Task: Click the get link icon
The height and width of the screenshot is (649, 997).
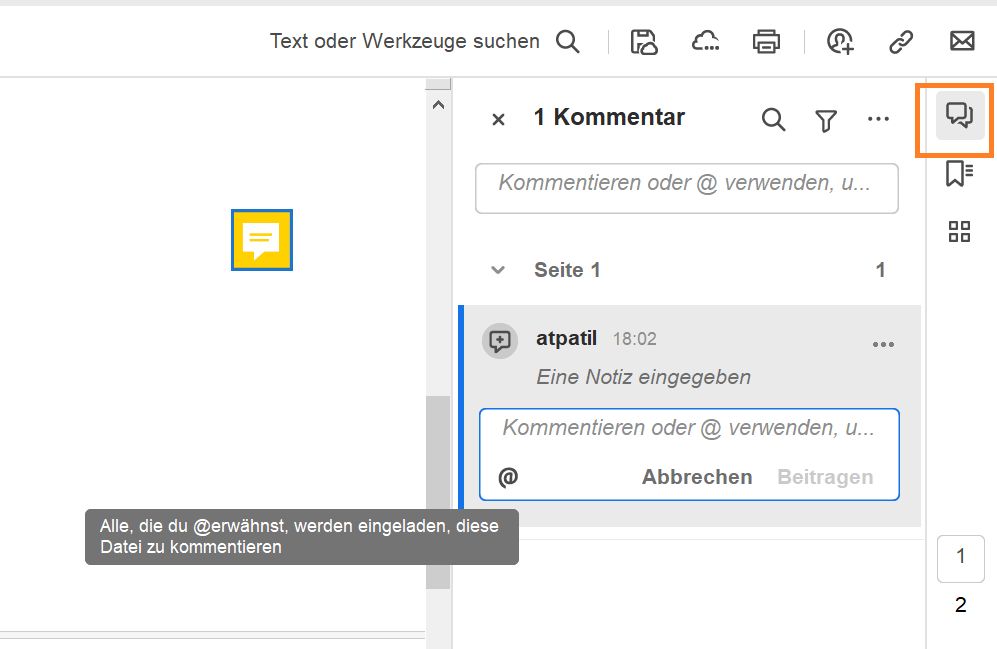Action: click(900, 41)
